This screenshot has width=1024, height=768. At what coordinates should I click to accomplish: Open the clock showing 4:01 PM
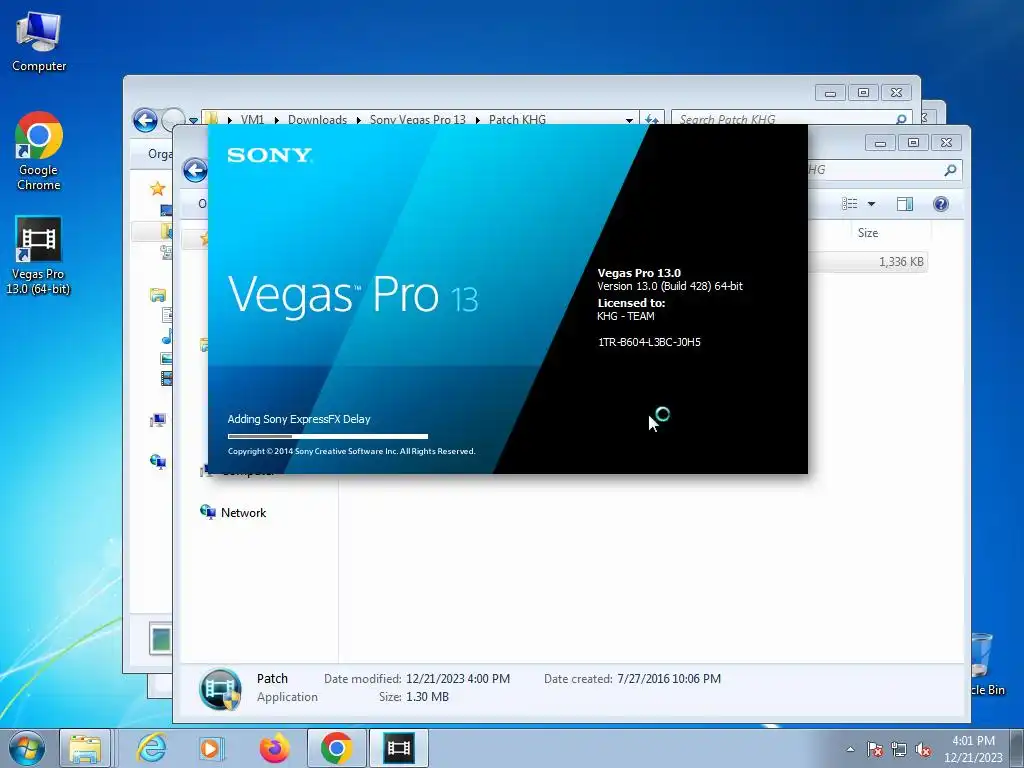click(973, 749)
